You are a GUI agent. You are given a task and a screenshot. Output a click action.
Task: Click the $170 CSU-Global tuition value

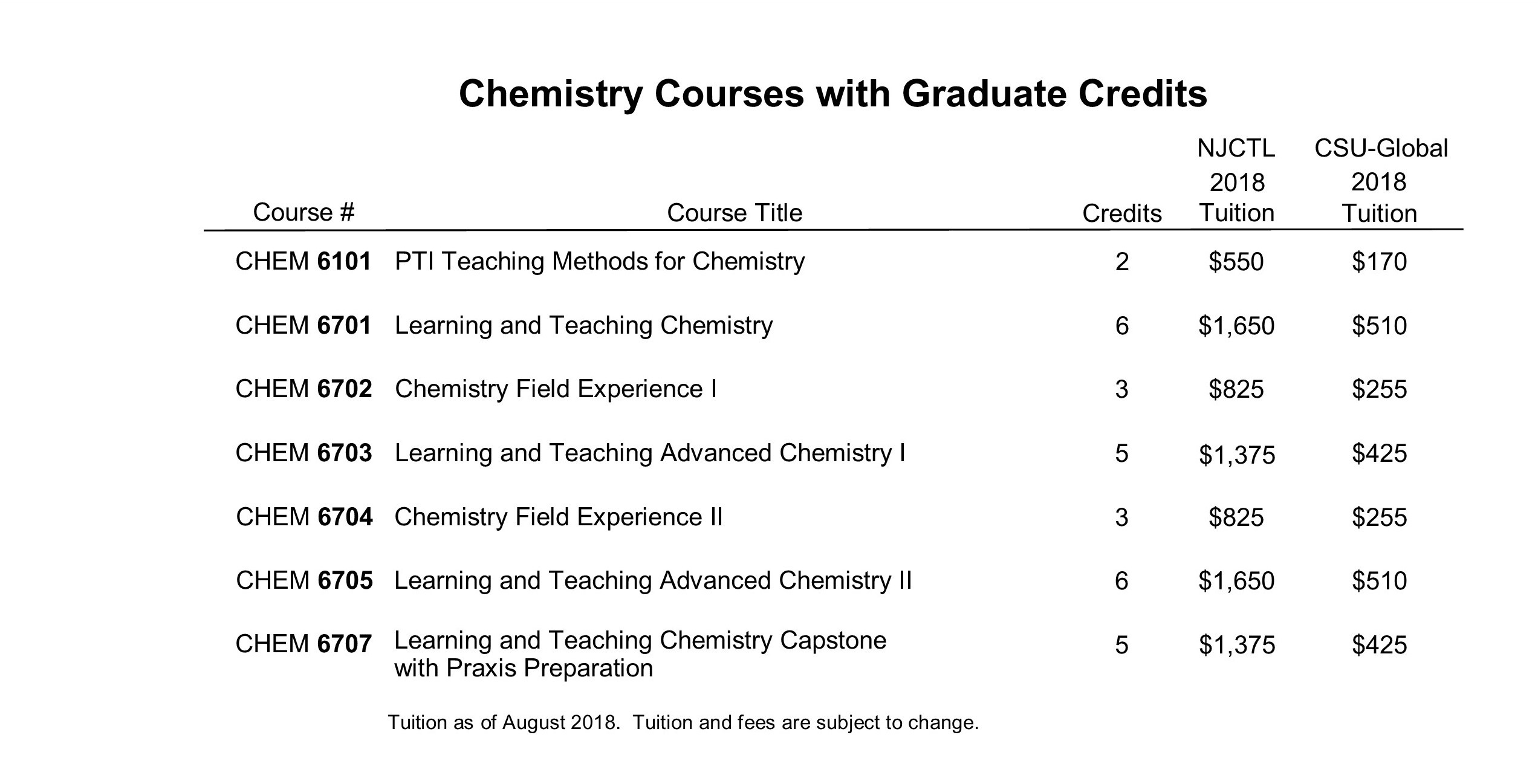(1380, 262)
